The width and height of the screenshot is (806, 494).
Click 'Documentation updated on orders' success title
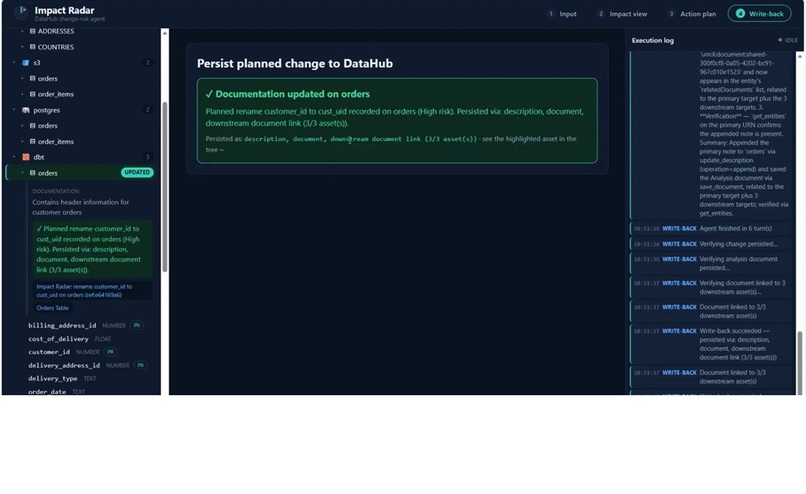pyautogui.click(x=292, y=94)
